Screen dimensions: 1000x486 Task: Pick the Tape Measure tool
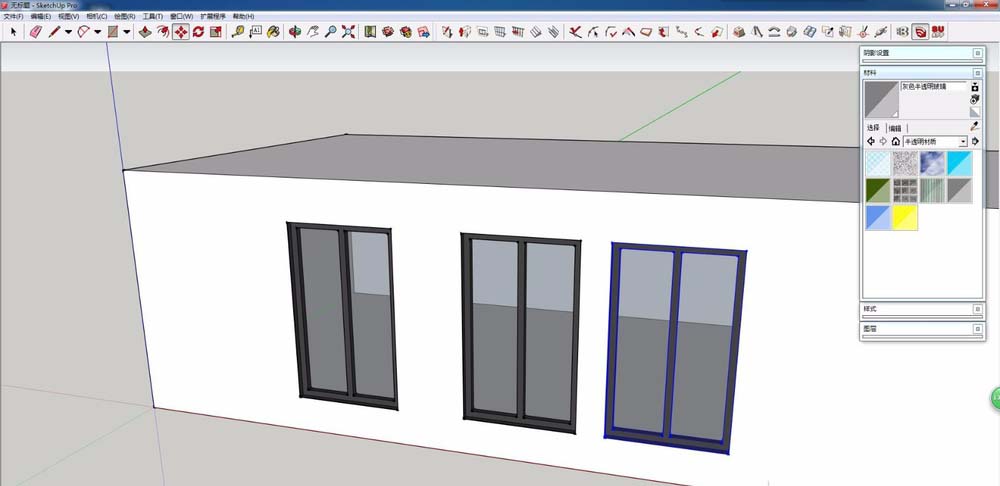(238, 31)
